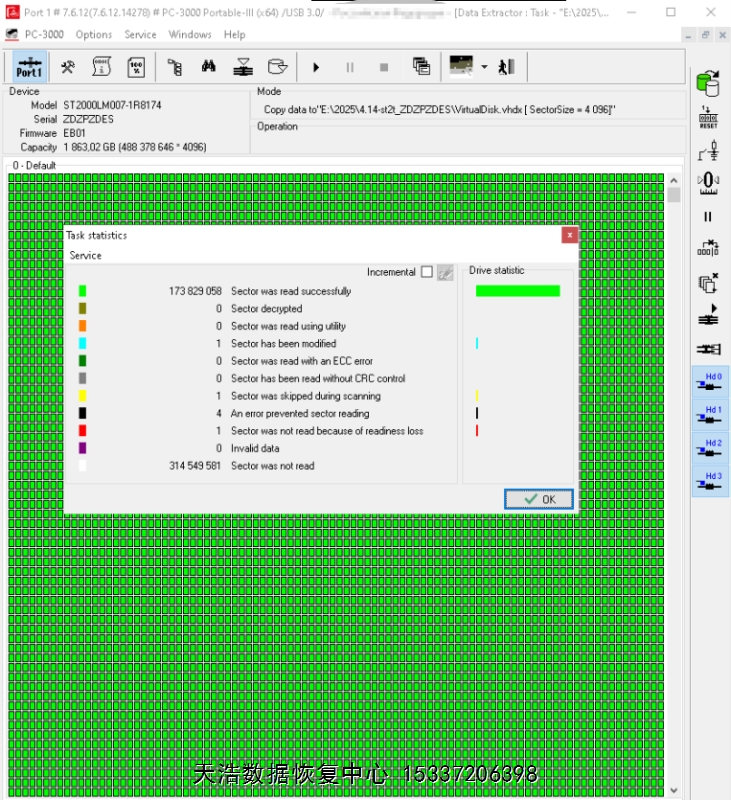Click the OK button

(x=539, y=499)
